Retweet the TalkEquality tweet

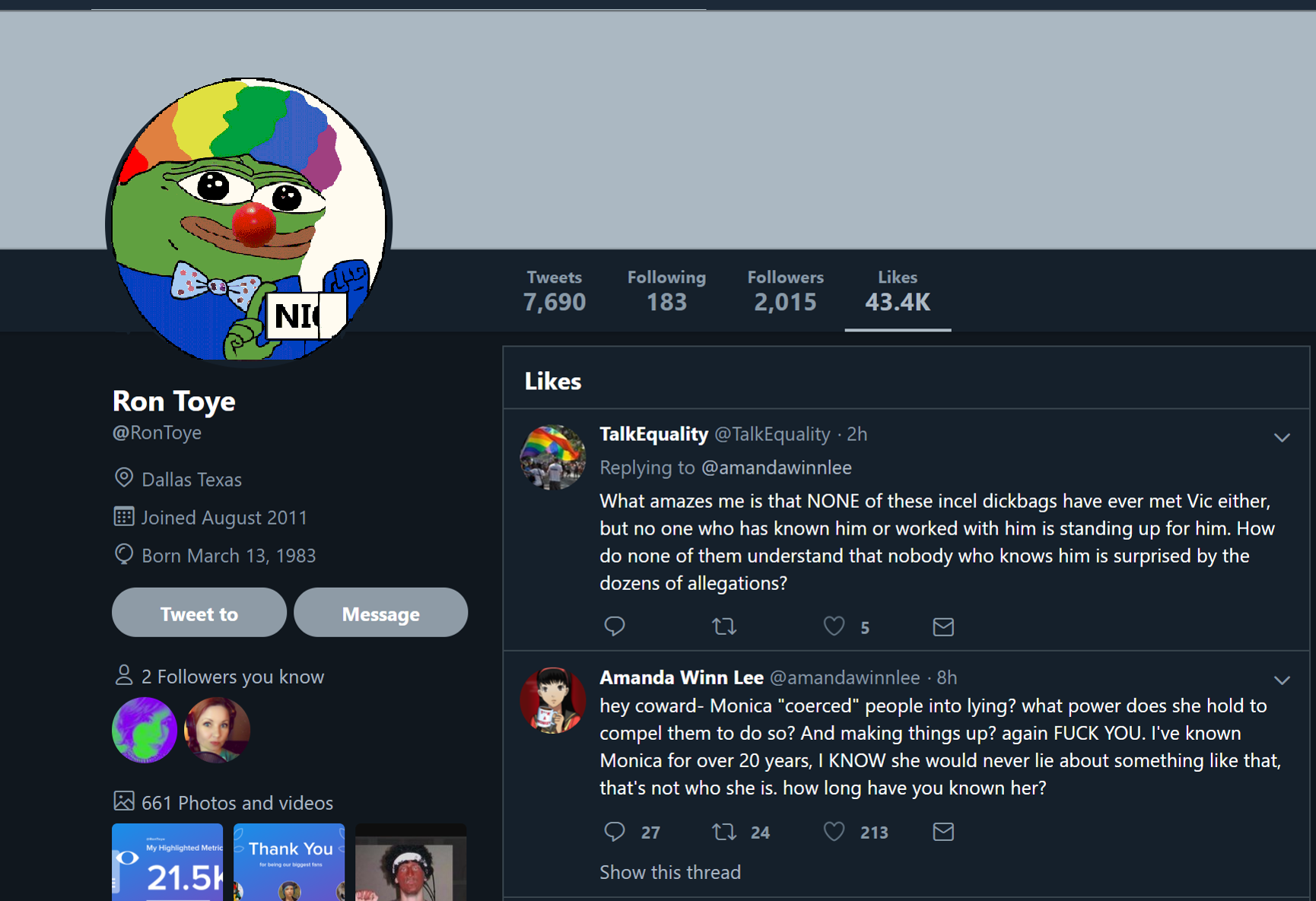coord(723,627)
